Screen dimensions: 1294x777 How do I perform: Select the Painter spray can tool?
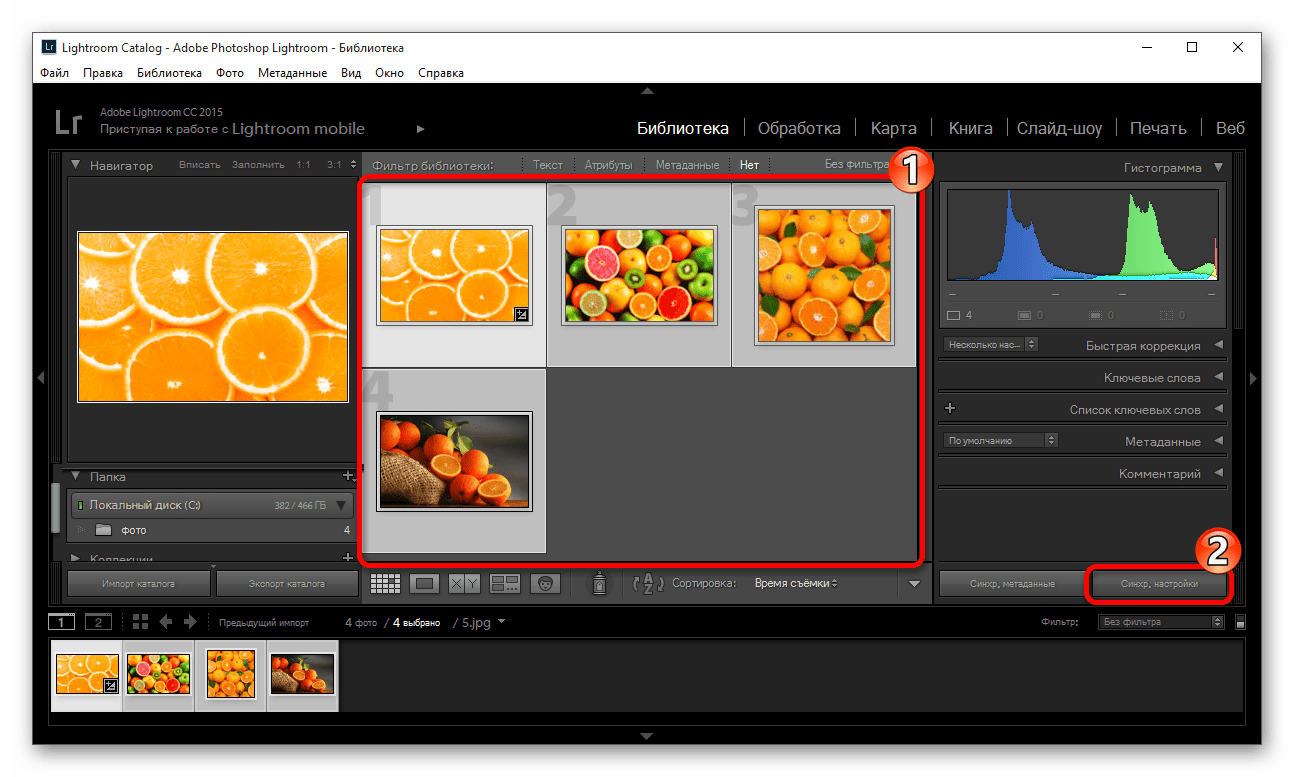click(599, 584)
